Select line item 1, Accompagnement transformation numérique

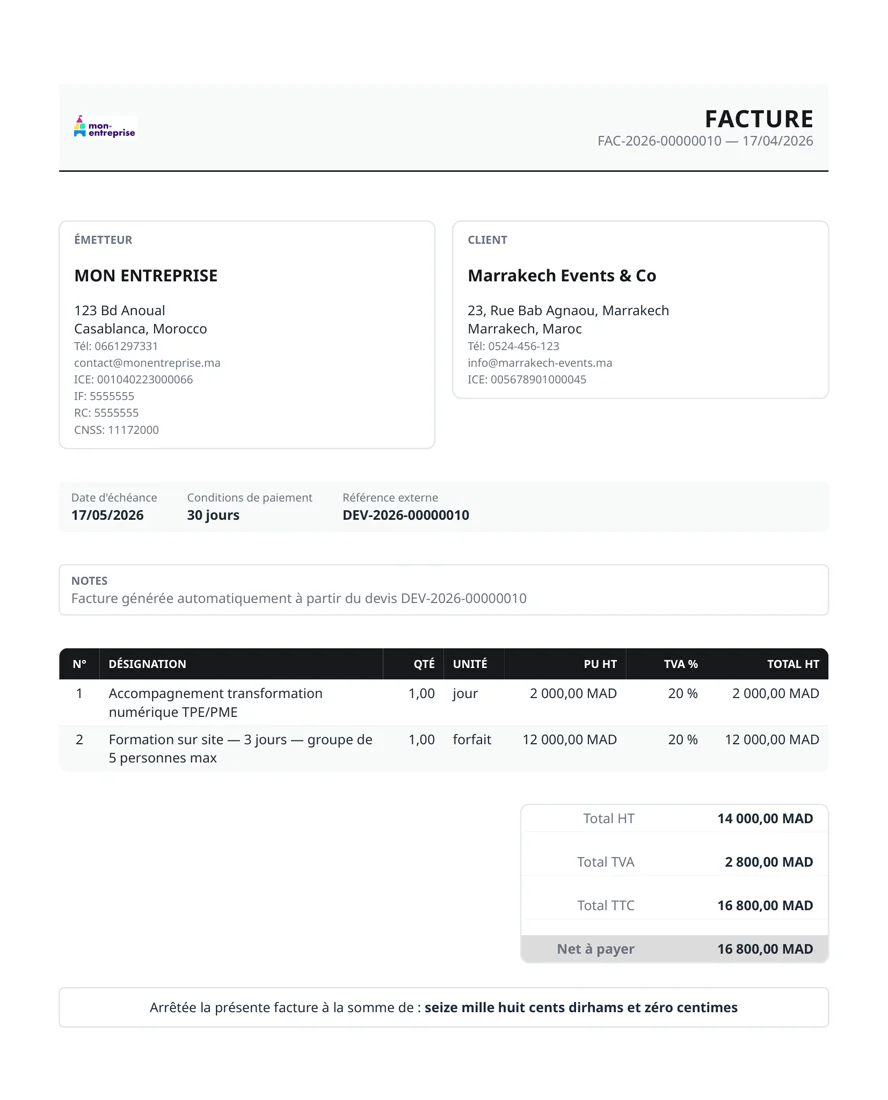point(215,702)
